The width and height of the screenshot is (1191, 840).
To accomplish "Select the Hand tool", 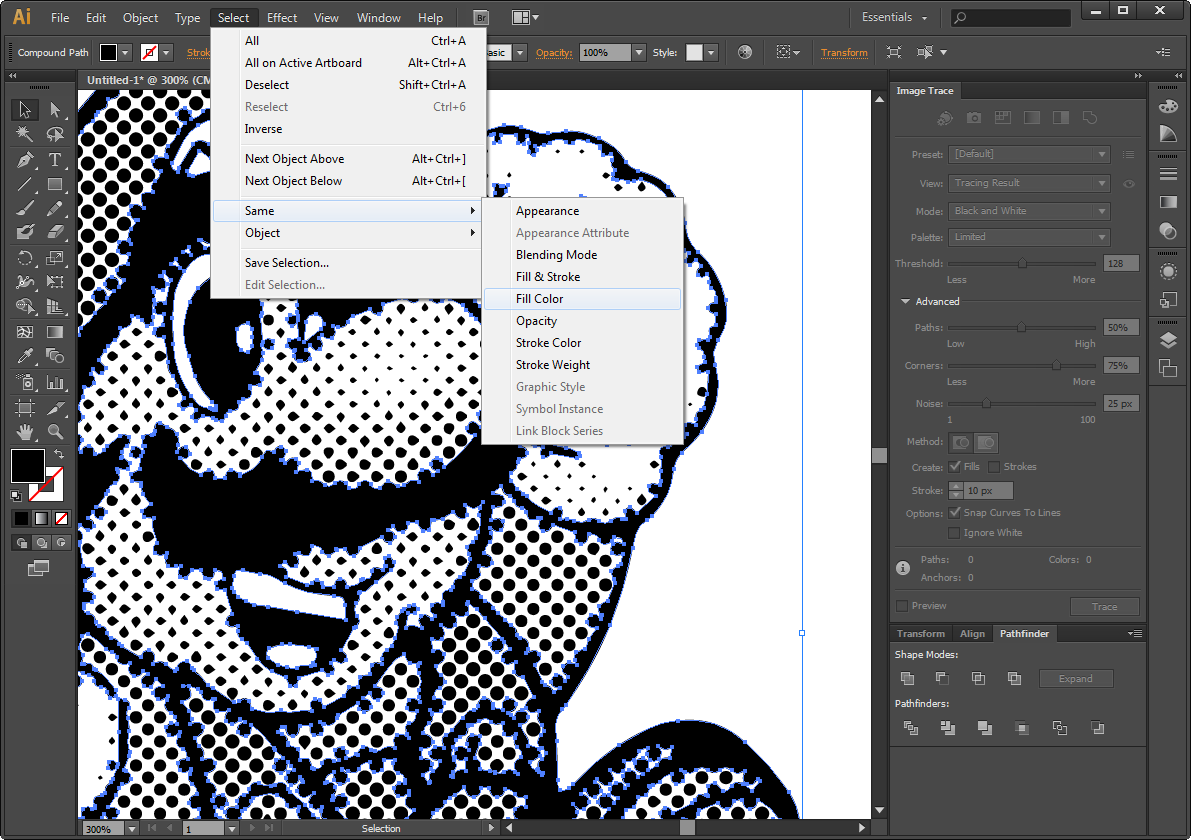I will click(25, 431).
